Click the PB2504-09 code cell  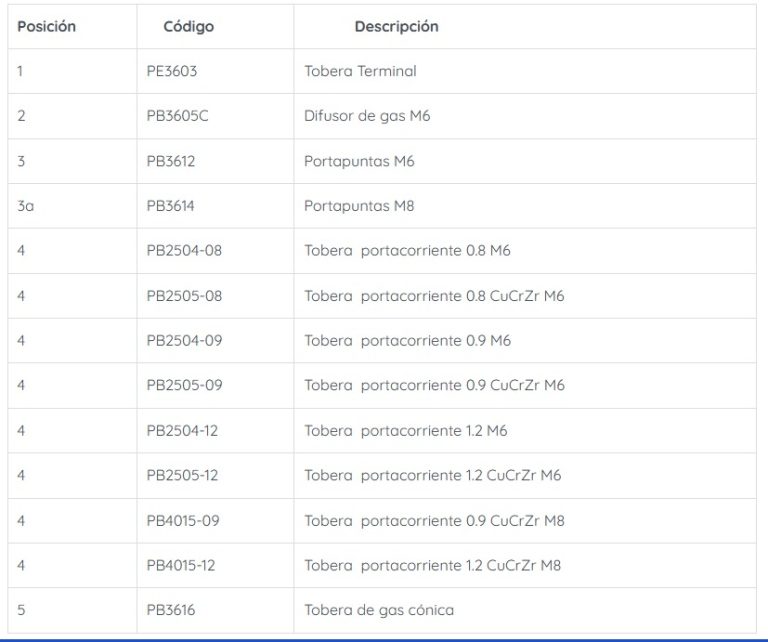tap(184, 341)
